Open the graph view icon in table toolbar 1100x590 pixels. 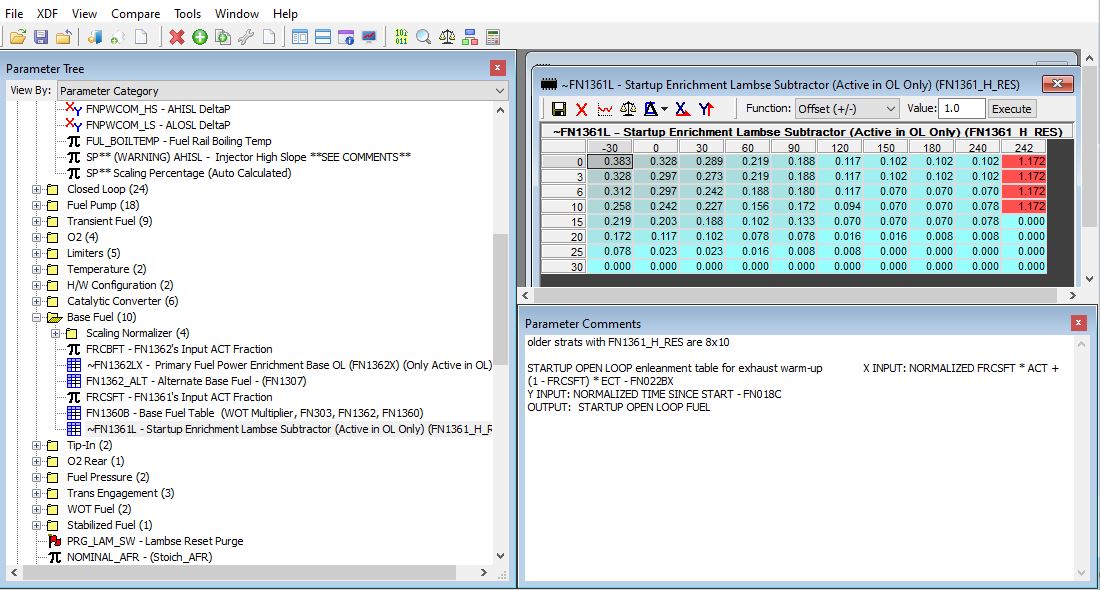605,108
